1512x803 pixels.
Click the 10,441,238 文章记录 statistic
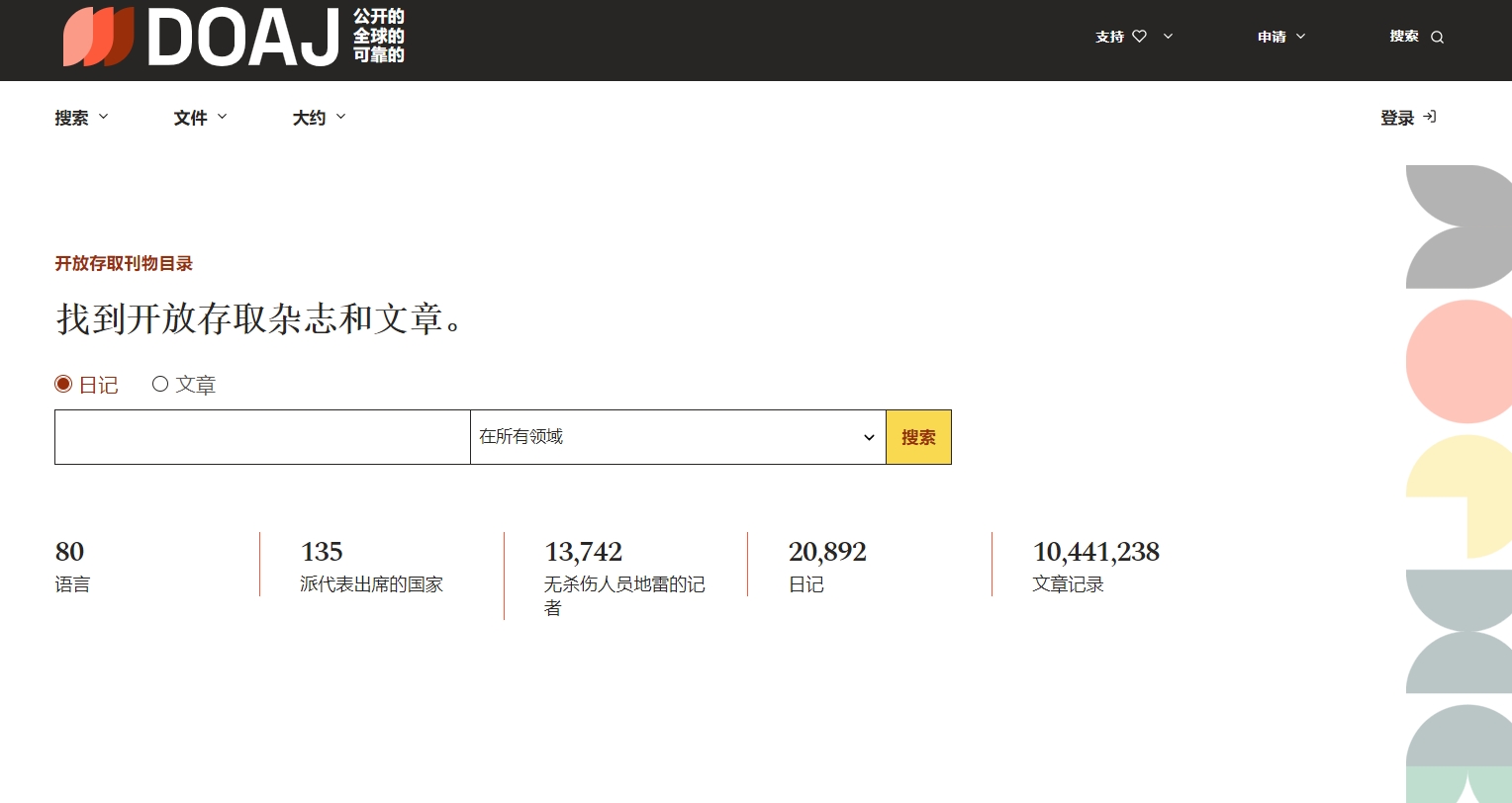click(x=1095, y=567)
